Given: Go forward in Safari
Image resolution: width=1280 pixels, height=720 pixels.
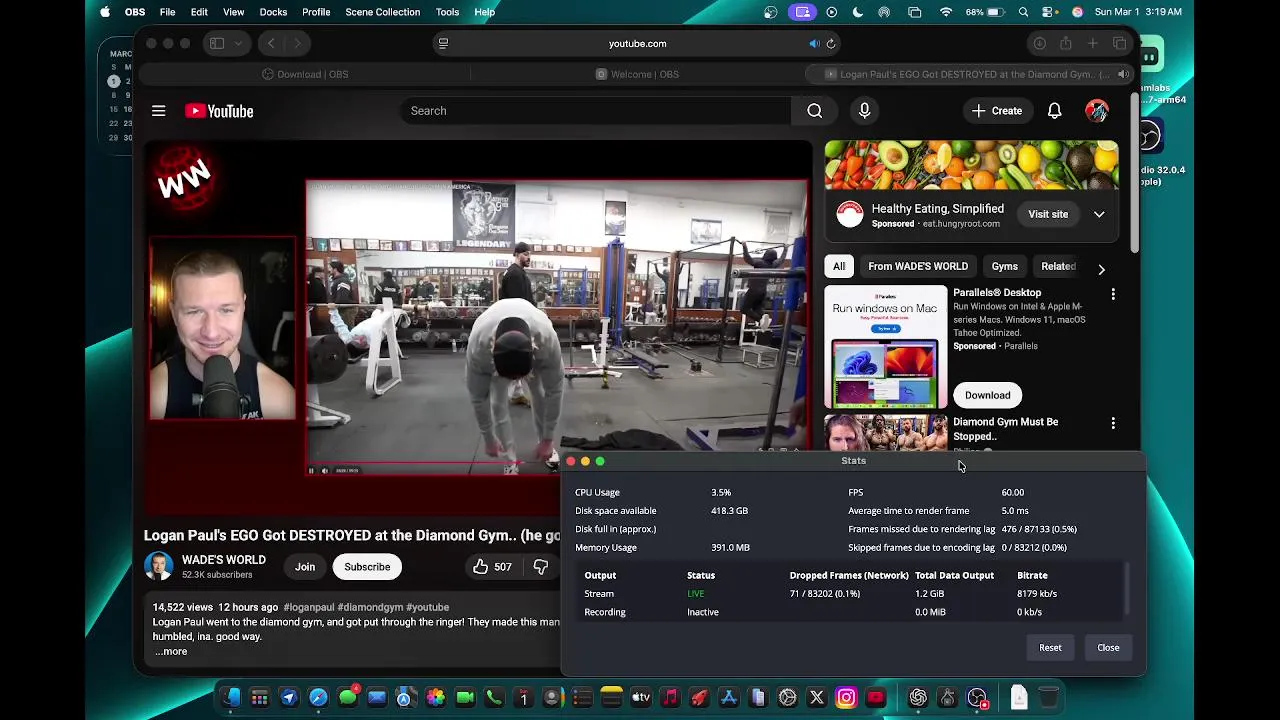Looking at the screenshot, I should click(297, 44).
